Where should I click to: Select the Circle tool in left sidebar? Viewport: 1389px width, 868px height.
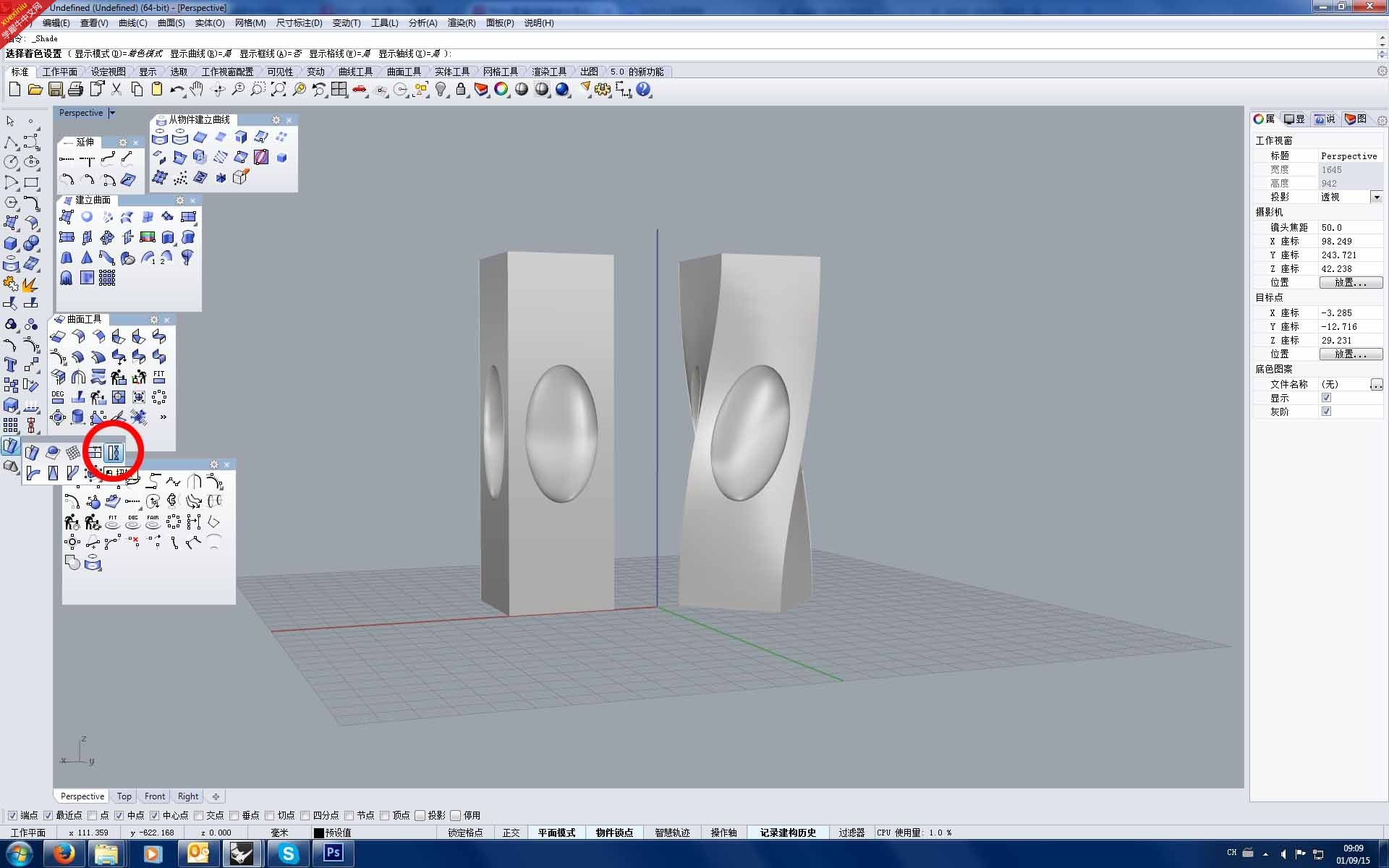pyautogui.click(x=11, y=162)
